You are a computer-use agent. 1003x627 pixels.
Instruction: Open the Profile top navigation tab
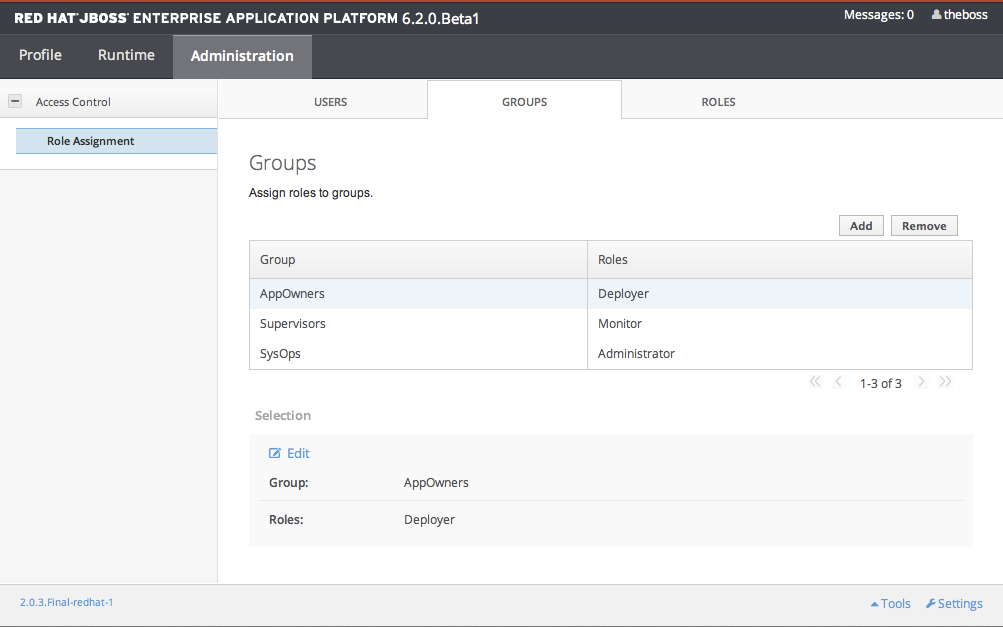pos(40,55)
